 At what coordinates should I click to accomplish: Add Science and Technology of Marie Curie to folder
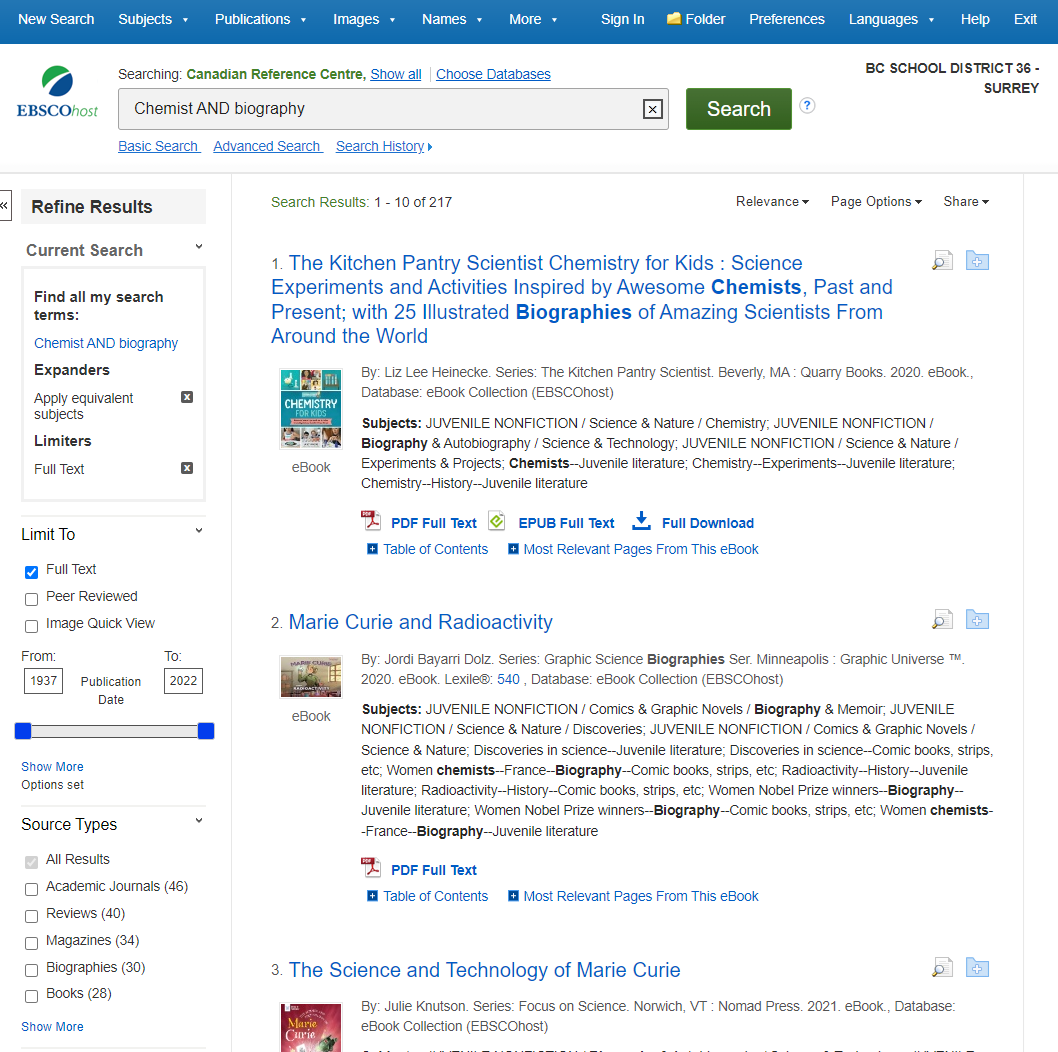(977, 968)
